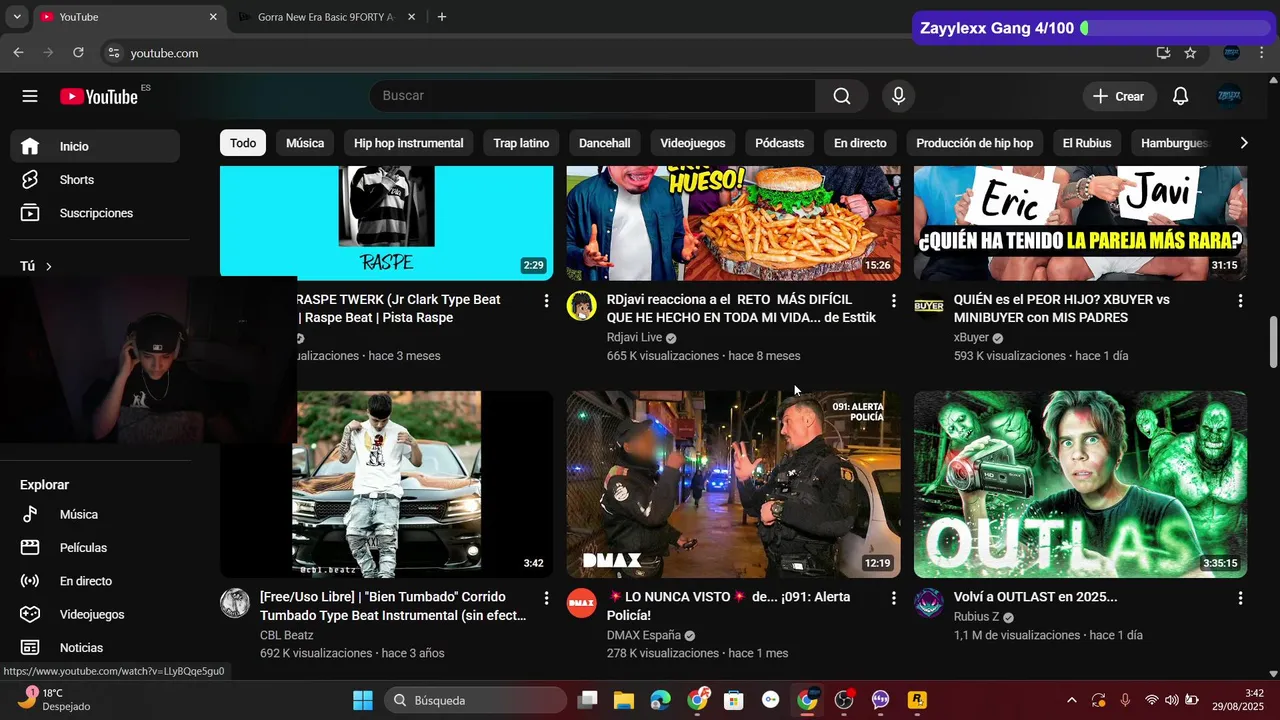1280x720 pixels.
Task: Select the Hip hop instrumental chip
Action: pos(408,143)
